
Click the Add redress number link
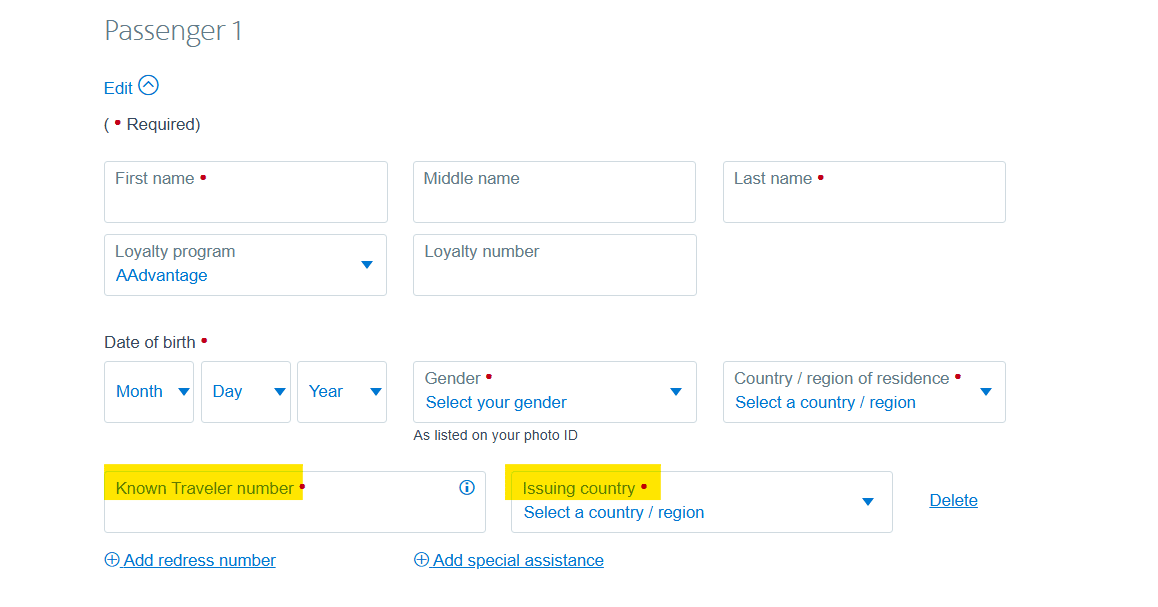click(x=199, y=560)
